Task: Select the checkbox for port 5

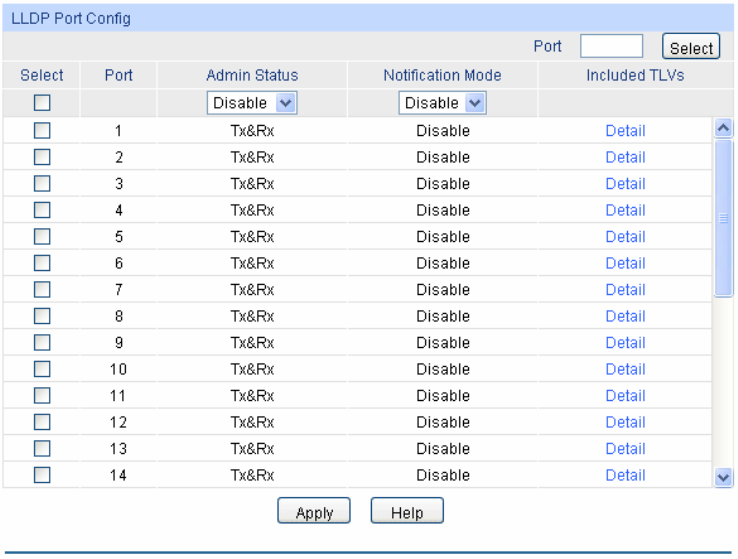Action: tap(42, 236)
